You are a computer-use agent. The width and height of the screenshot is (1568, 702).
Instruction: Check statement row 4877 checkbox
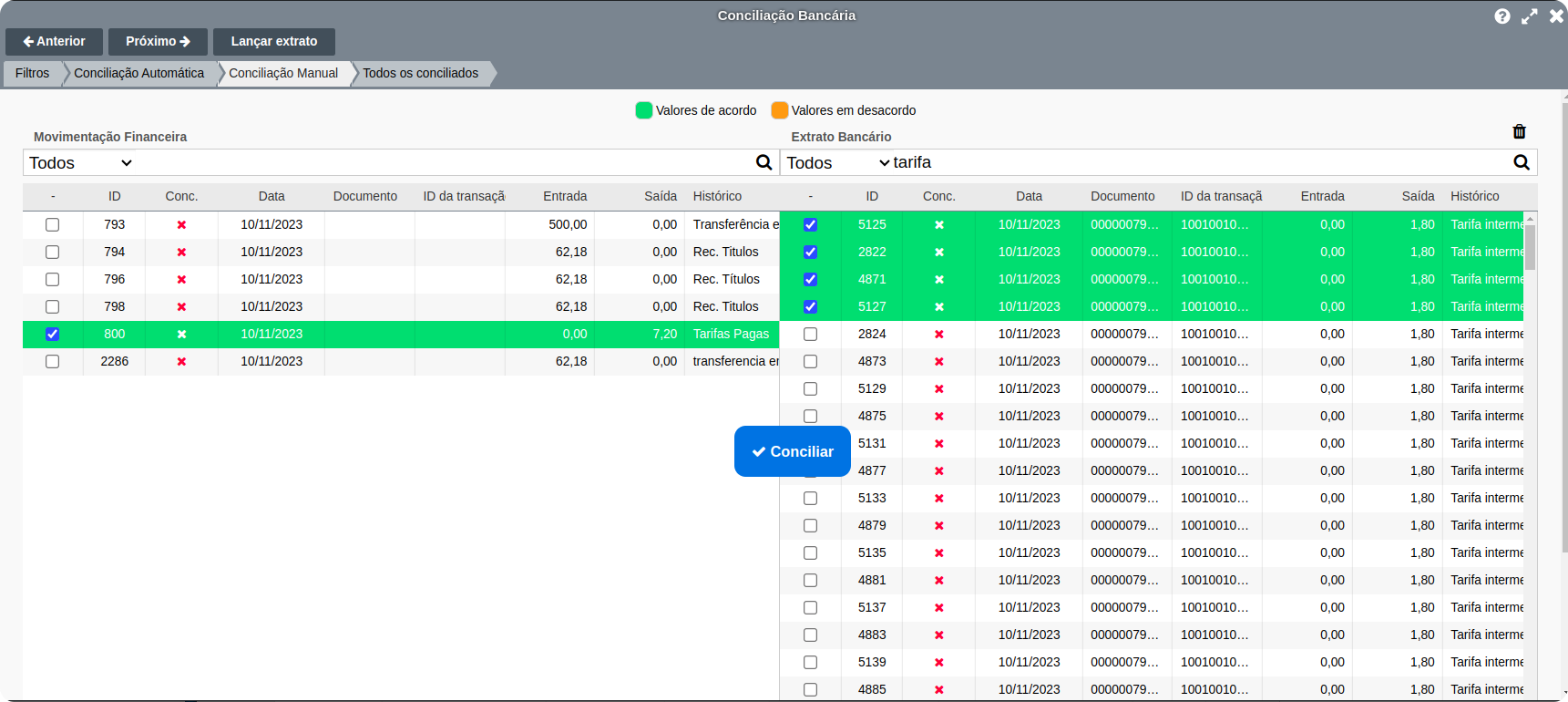tap(810, 470)
